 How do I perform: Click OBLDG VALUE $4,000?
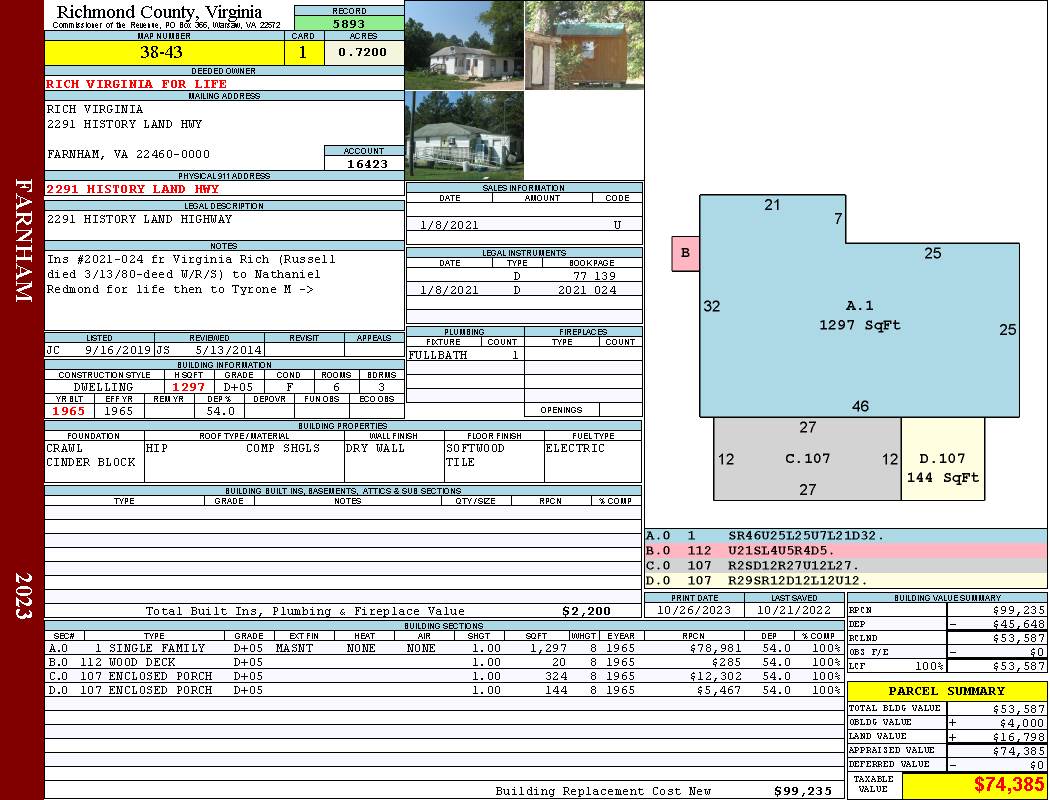pyautogui.click(x=1022, y=723)
